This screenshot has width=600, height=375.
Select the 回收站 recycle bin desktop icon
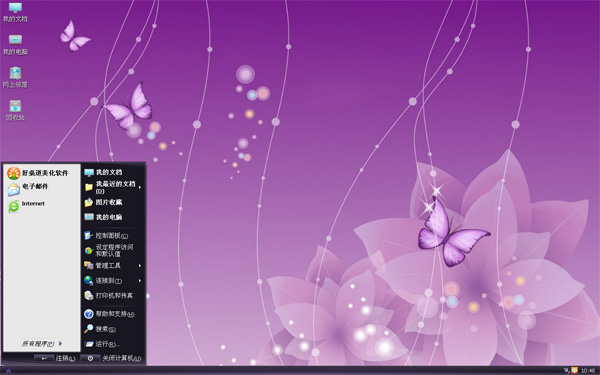coord(15,111)
